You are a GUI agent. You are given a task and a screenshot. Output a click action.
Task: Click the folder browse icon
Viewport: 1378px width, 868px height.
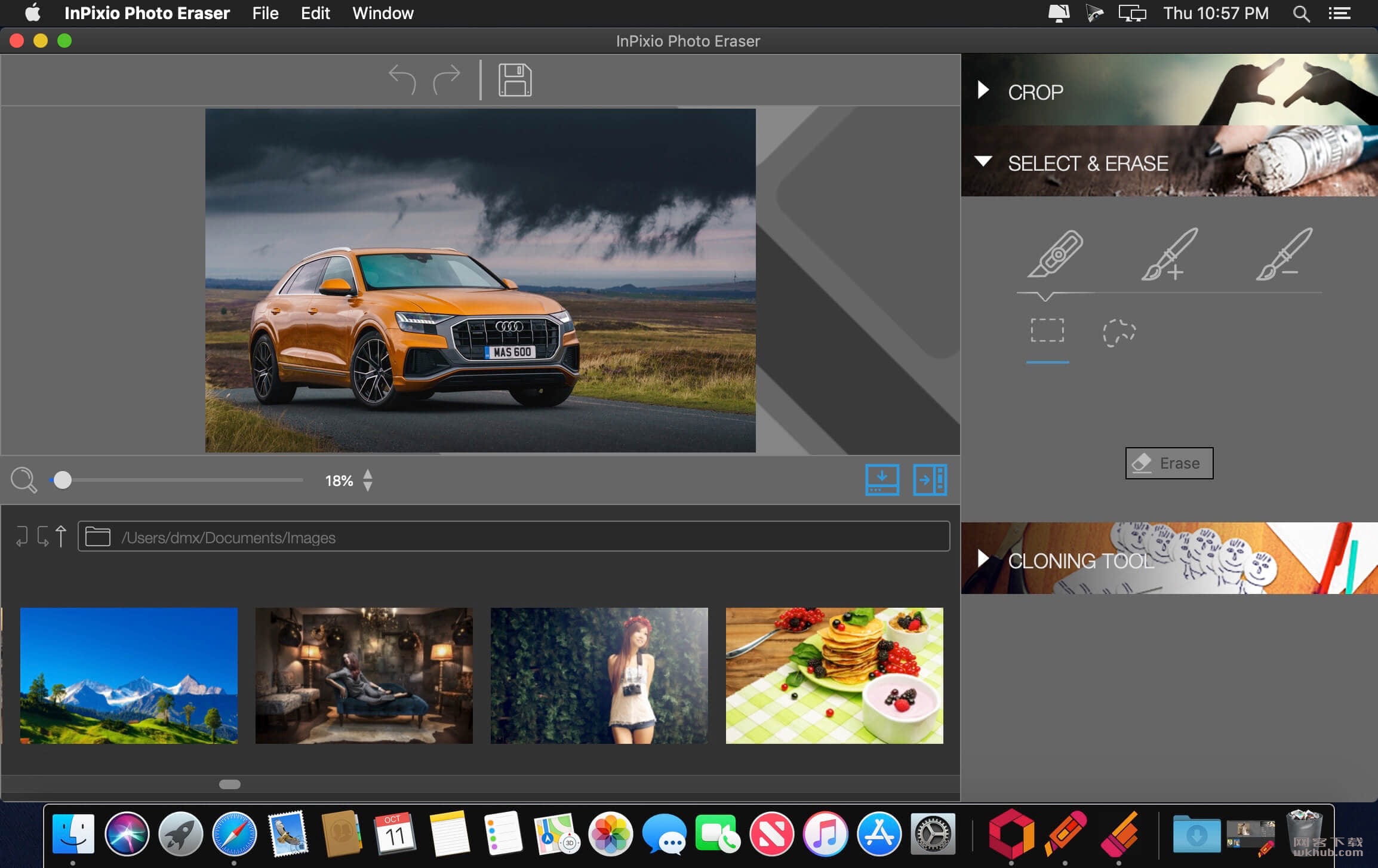[x=98, y=537]
